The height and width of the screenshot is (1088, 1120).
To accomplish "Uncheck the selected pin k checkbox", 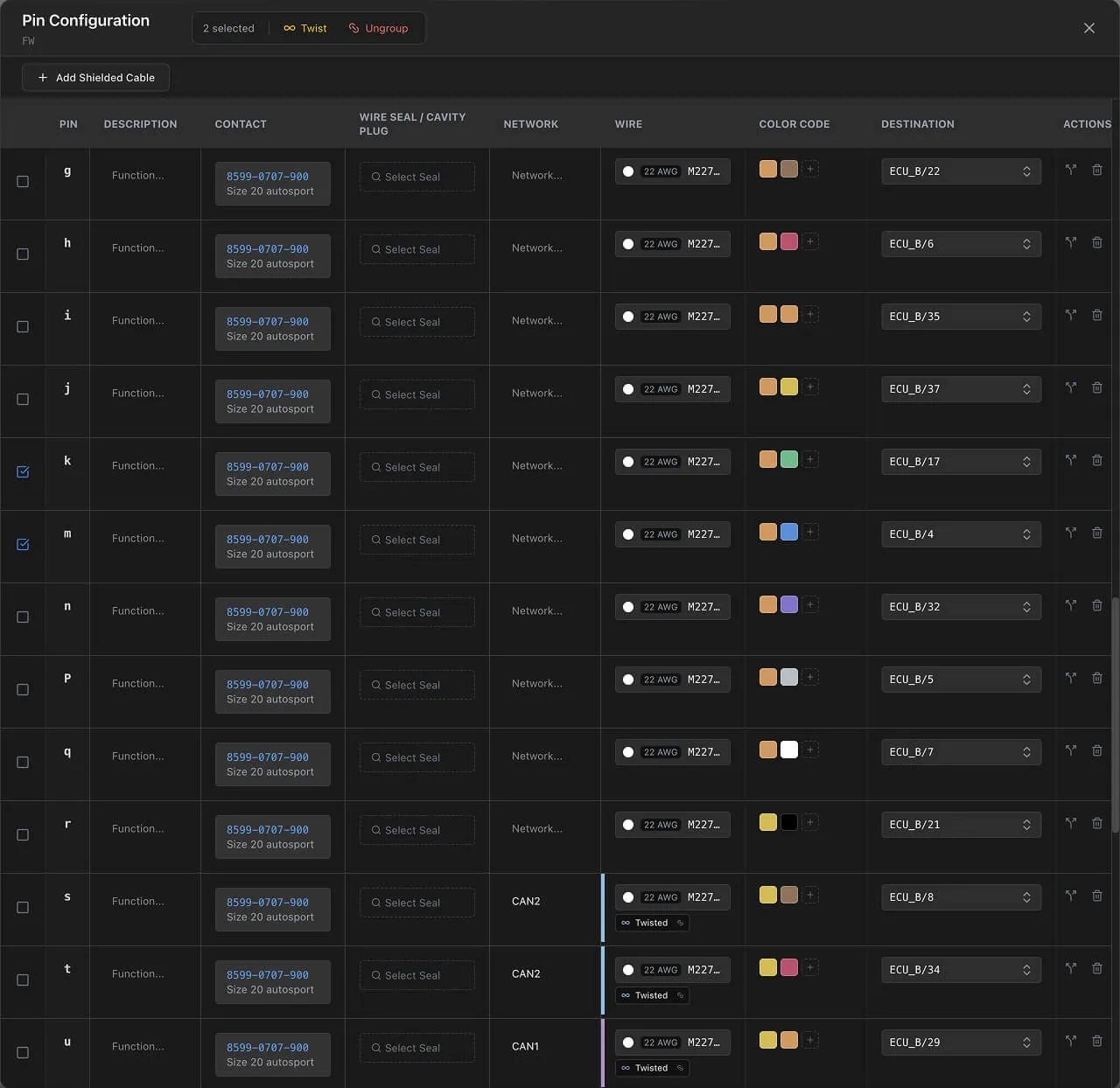I will 23,472.
